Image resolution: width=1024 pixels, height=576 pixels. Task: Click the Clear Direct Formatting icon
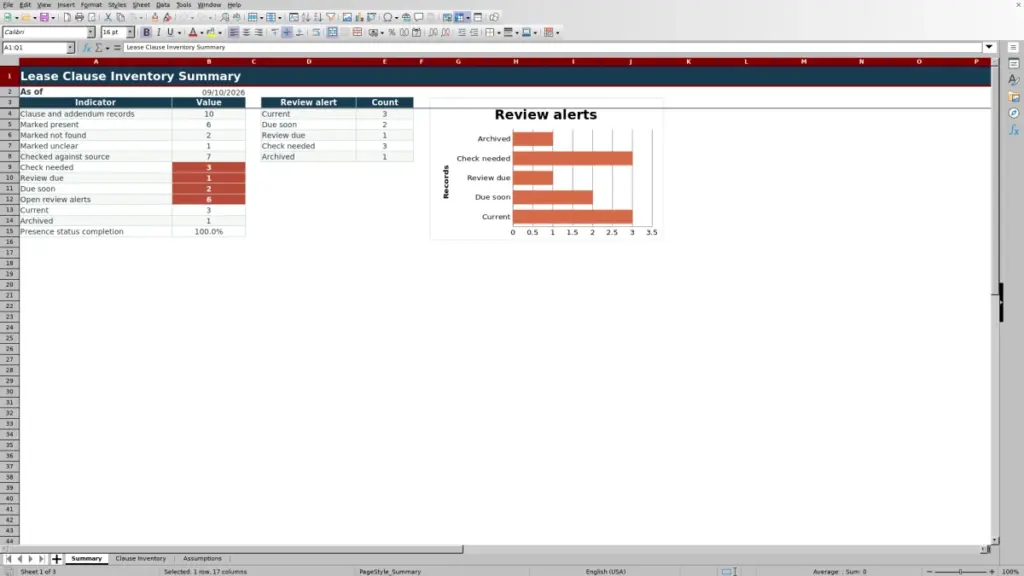coord(167,17)
